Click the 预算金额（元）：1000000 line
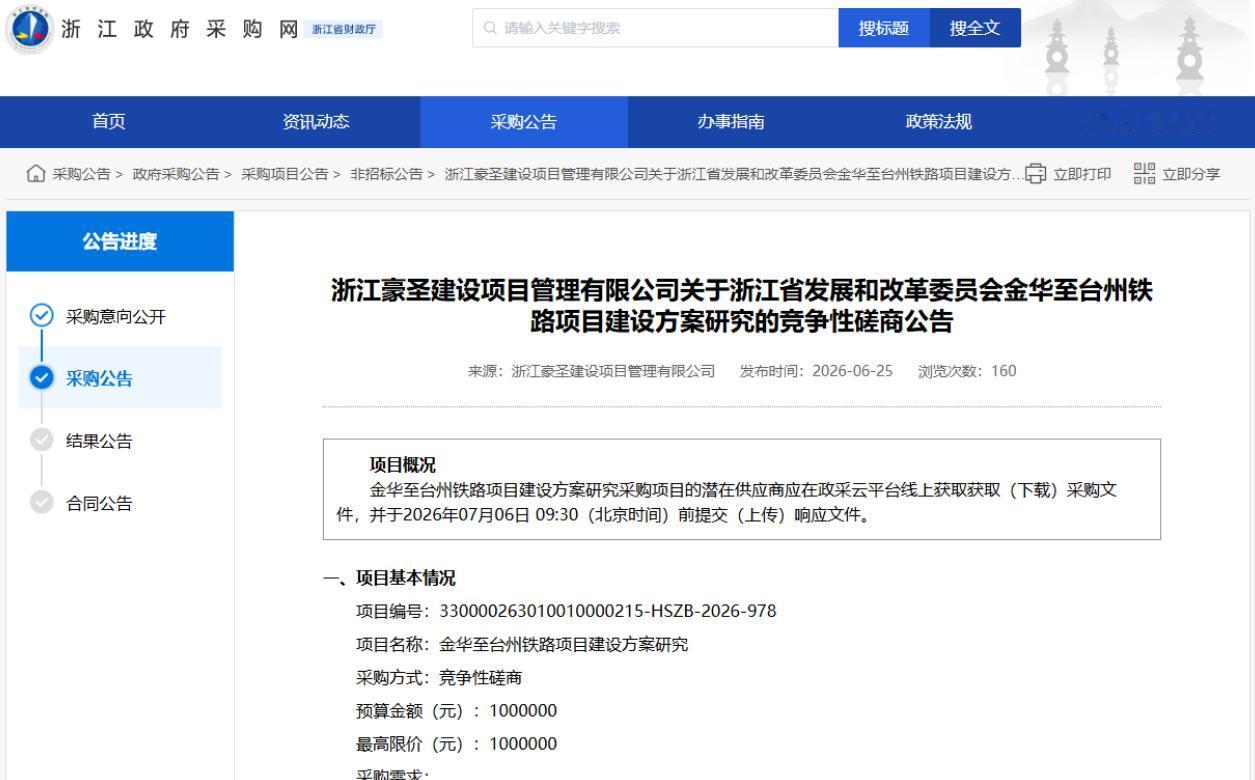Image resolution: width=1255 pixels, height=780 pixels. [457, 711]
